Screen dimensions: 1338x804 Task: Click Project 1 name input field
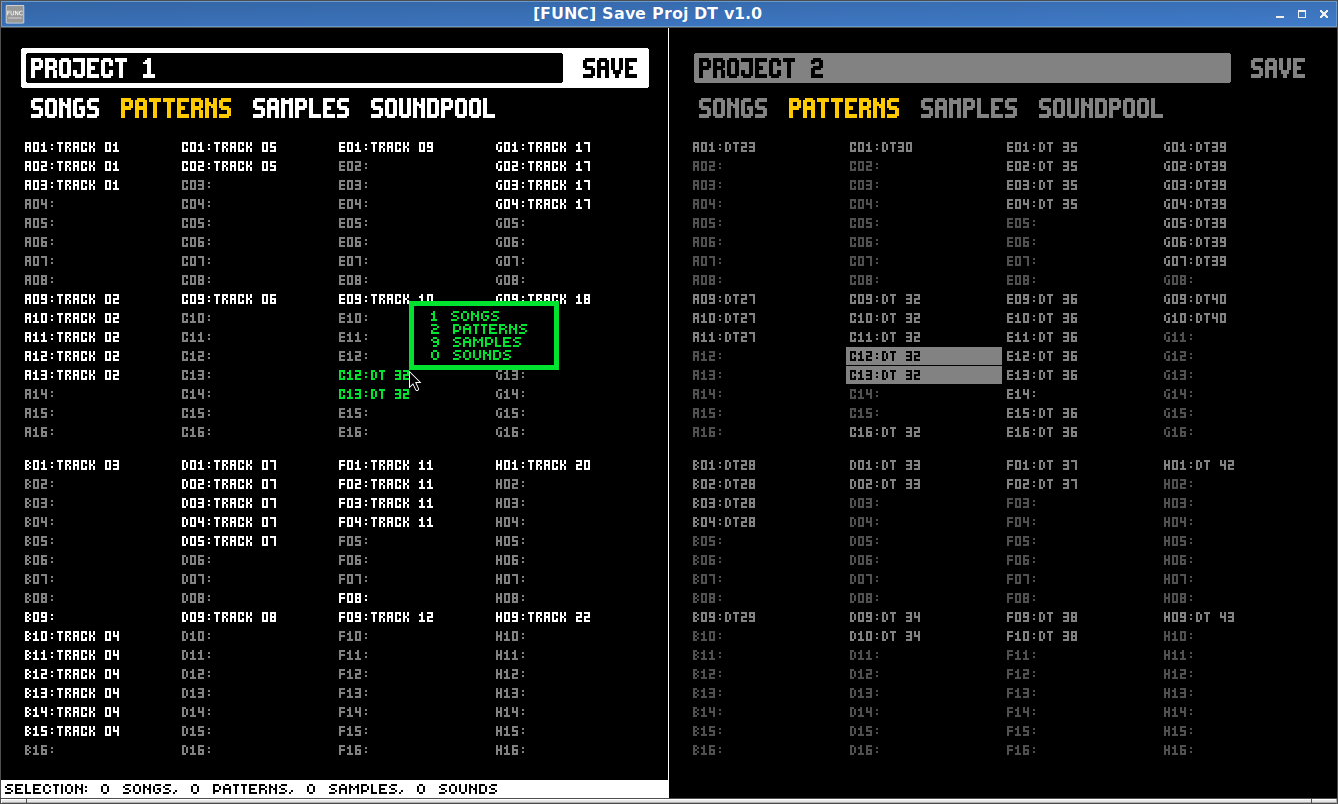pos(295,68)
